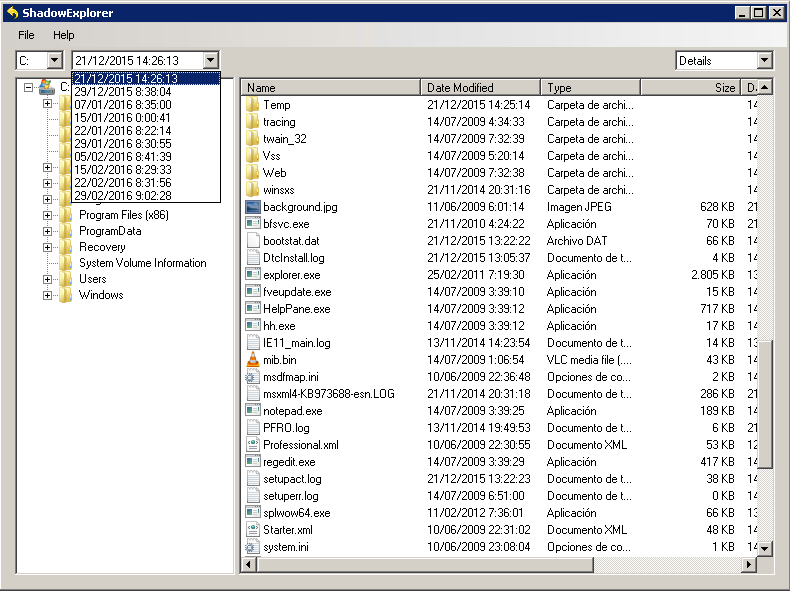Select snapshot 07/01/2016 8:35:00

tap(146, 105)
